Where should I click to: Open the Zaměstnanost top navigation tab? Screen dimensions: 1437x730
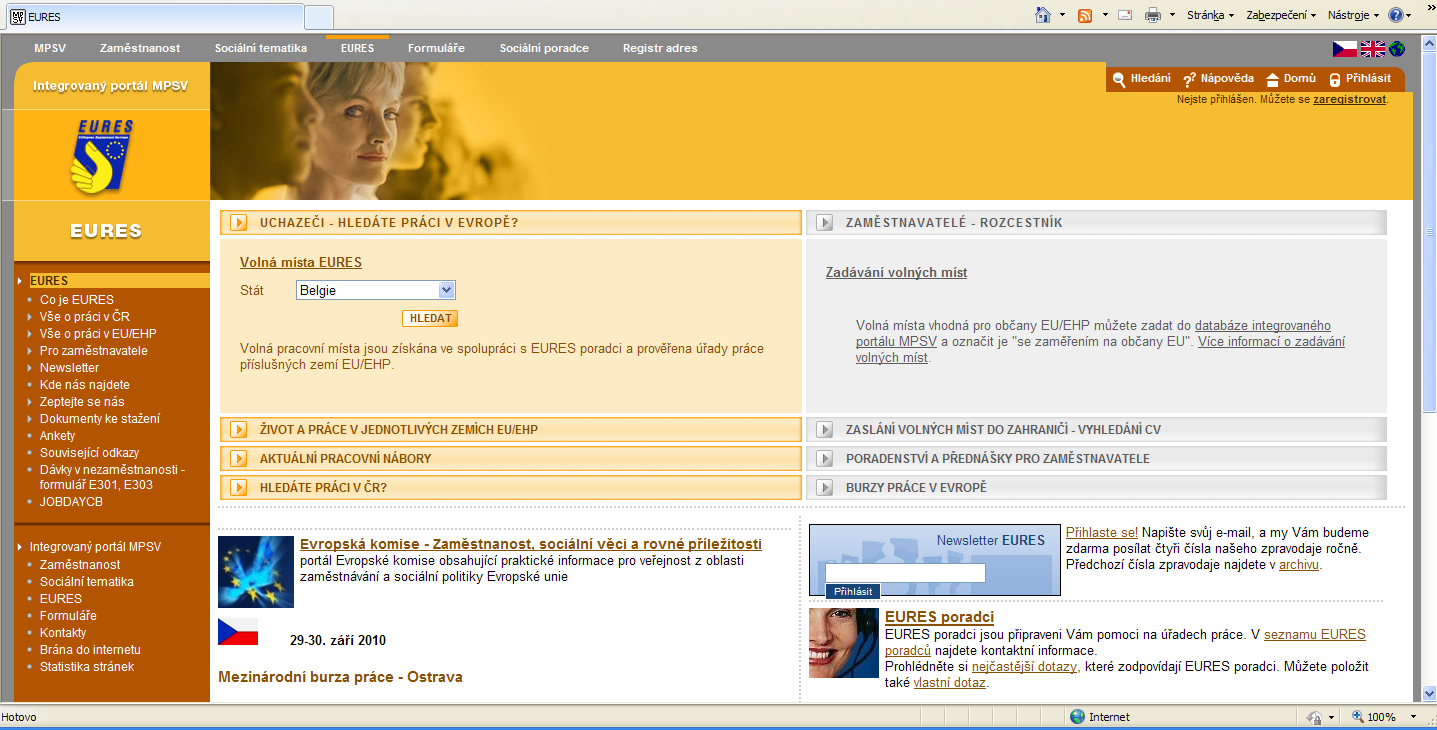click(x=140, y=48)
